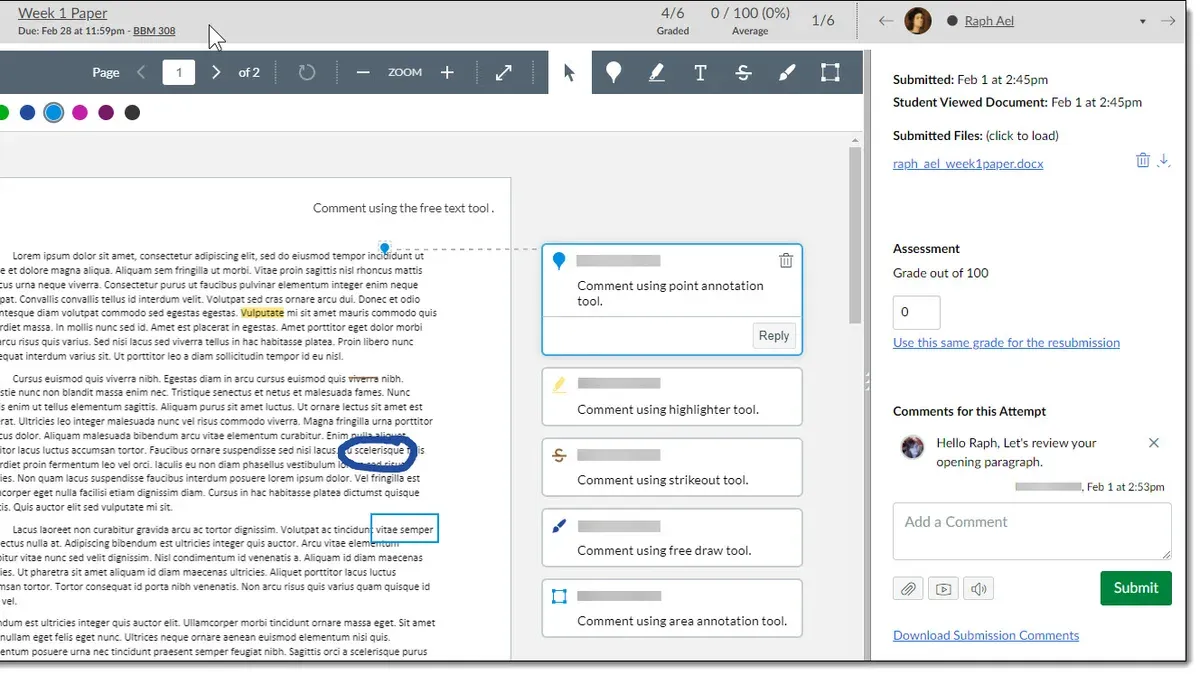
Task: Select the free draw tool
Action: point(787,73)
